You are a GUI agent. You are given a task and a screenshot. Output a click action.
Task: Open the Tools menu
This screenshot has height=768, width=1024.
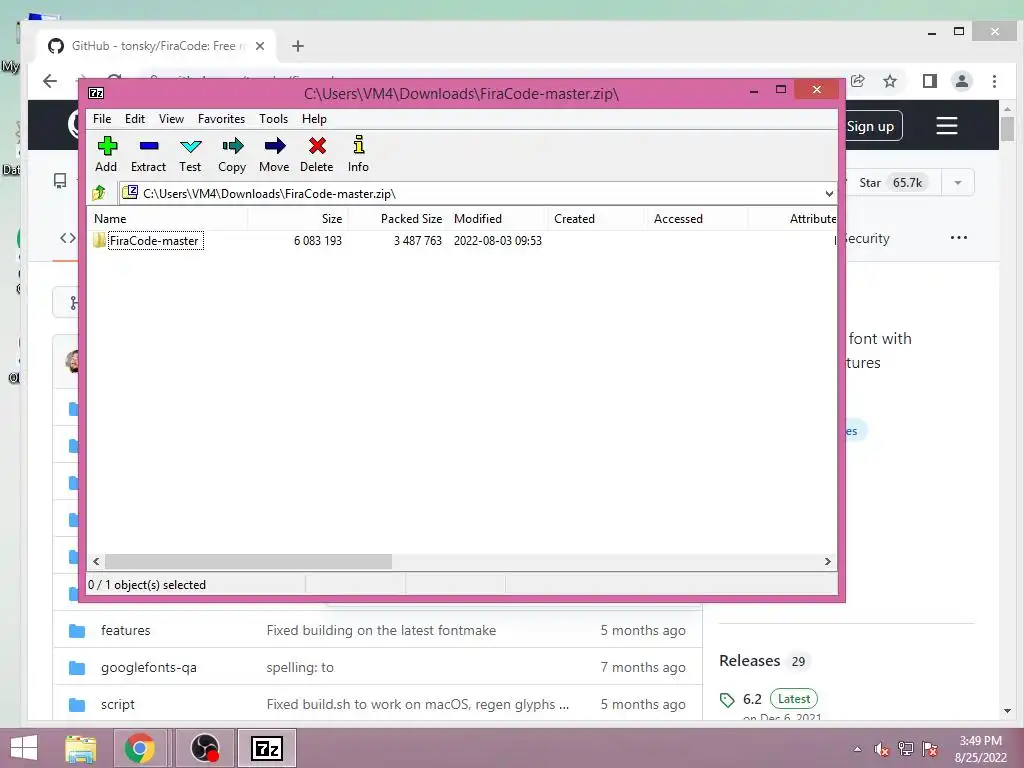coord(273,119)
